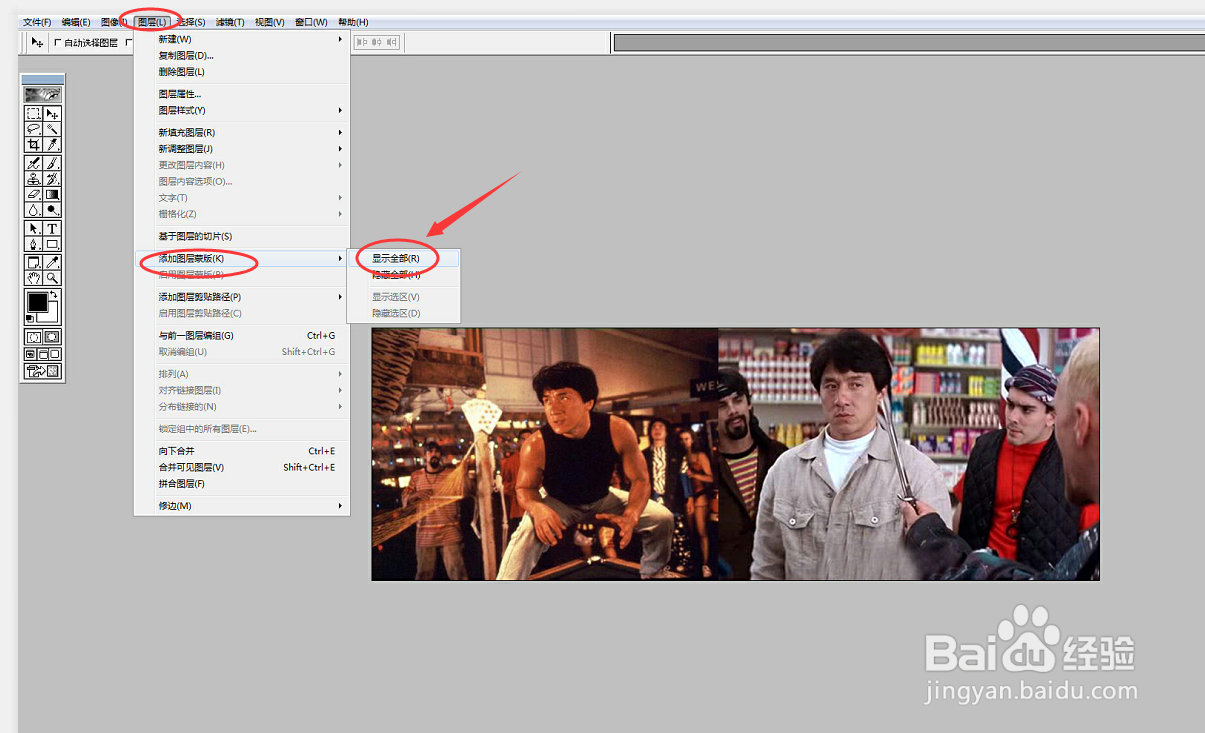Select the Move tool in the toolbox
This screenshot has width=1205, height=733.
(x=51, y=114)
